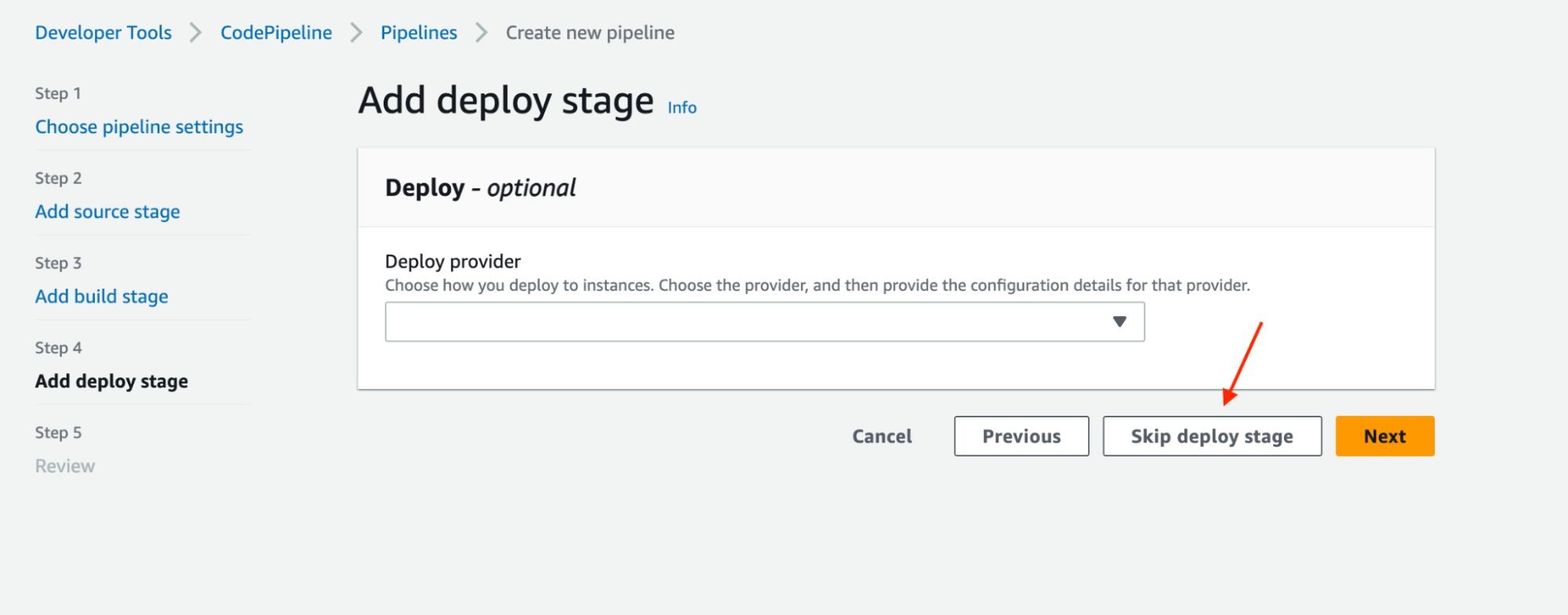Click the chevron after Developer Tools breadcrumb

point(196,33)
